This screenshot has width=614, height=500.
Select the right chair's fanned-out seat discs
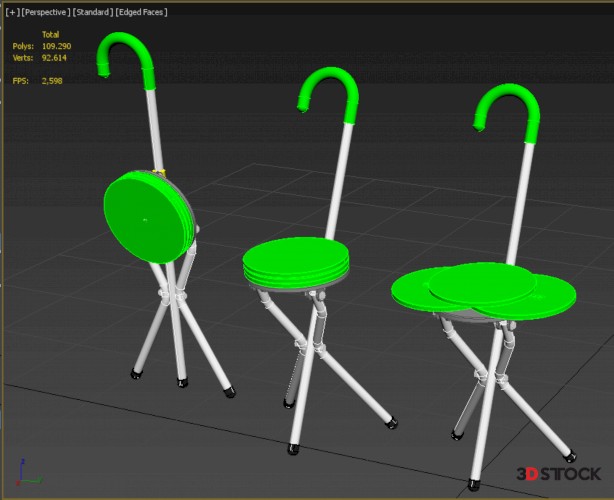pyautogui.click(x=484, y=291)
